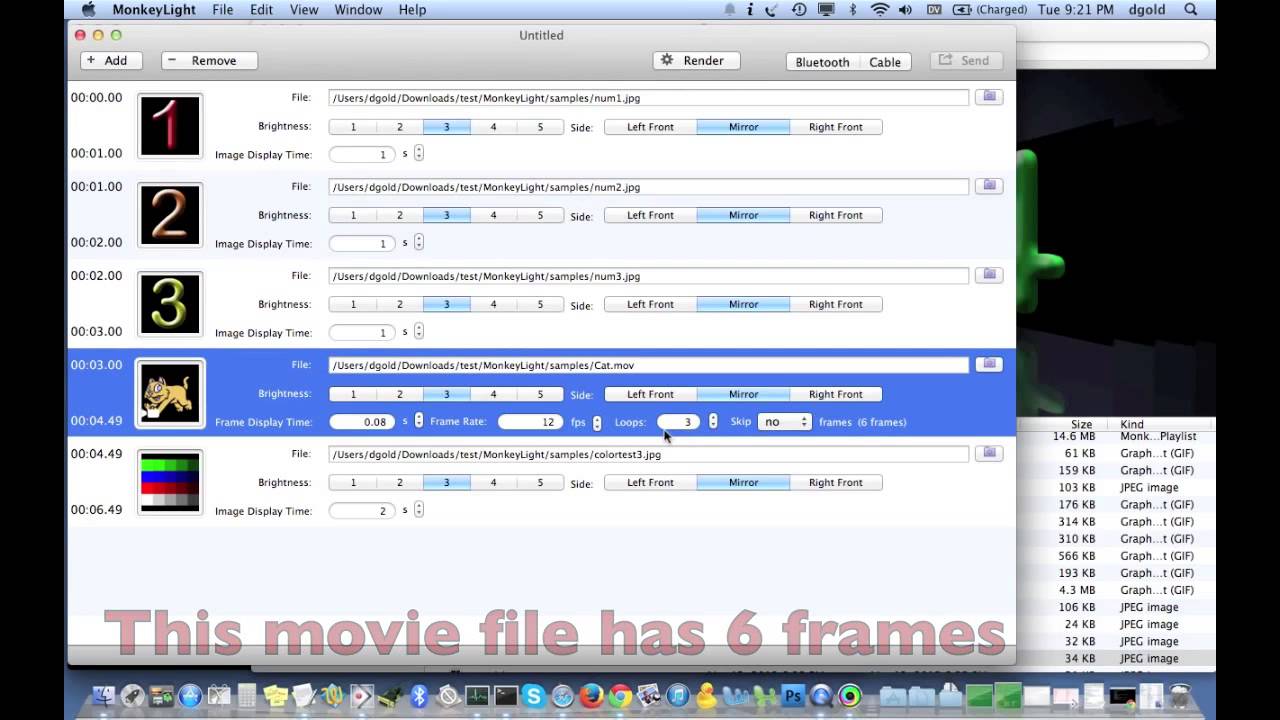Viewport: 1280px width, 720px height.
Task: Set num3.jpg brightness to 2
Action: point(399,304)
